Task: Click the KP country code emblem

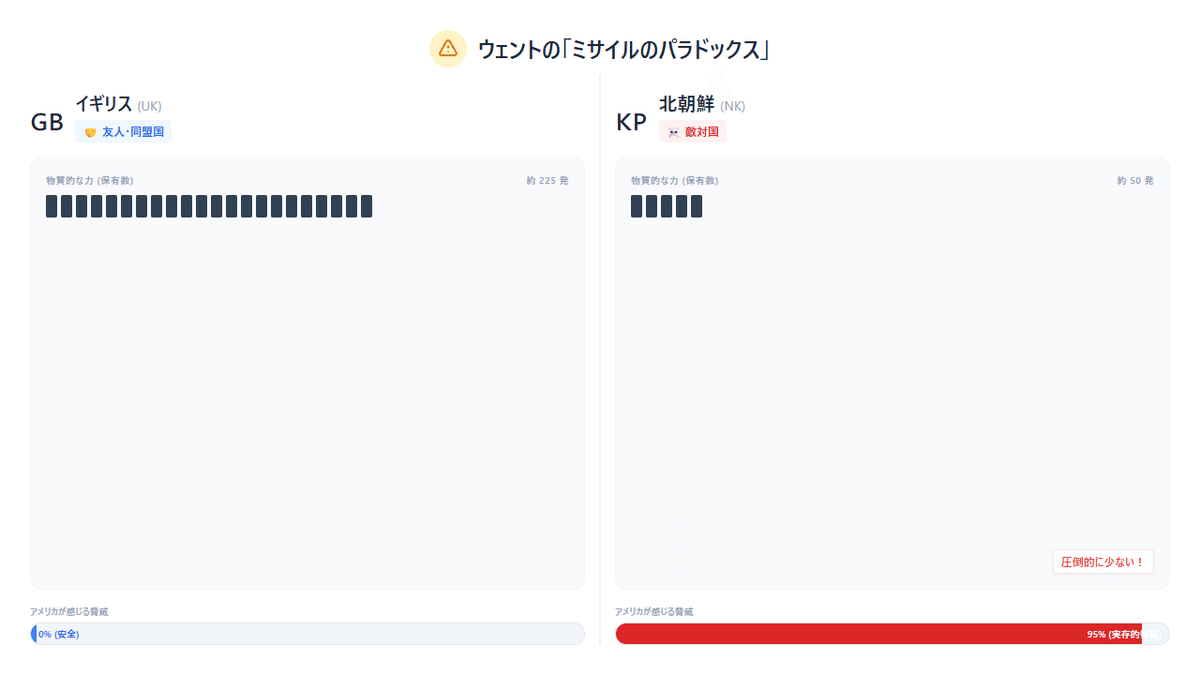Action: point(631,123)
